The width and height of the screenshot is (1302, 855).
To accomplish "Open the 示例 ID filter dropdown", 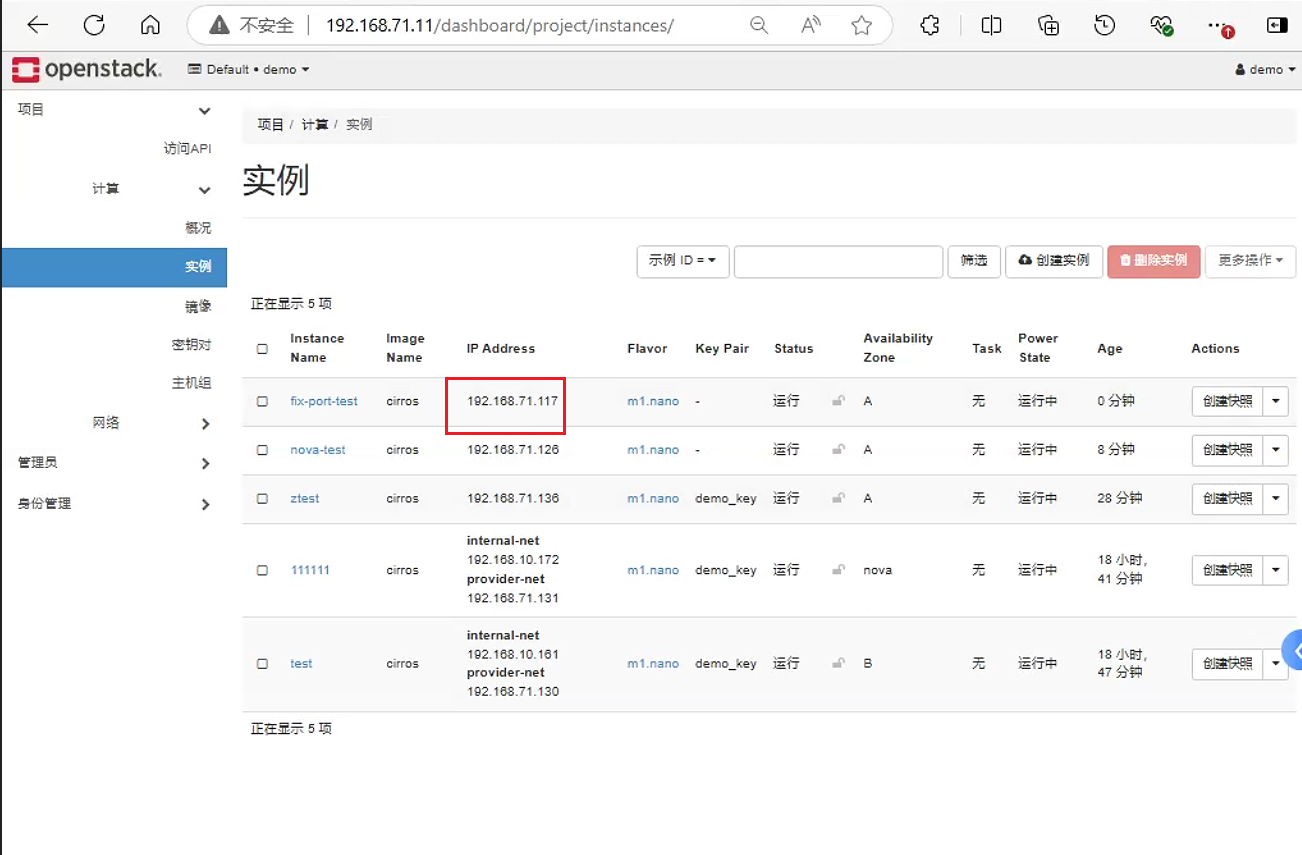I will tap(683, 261).
